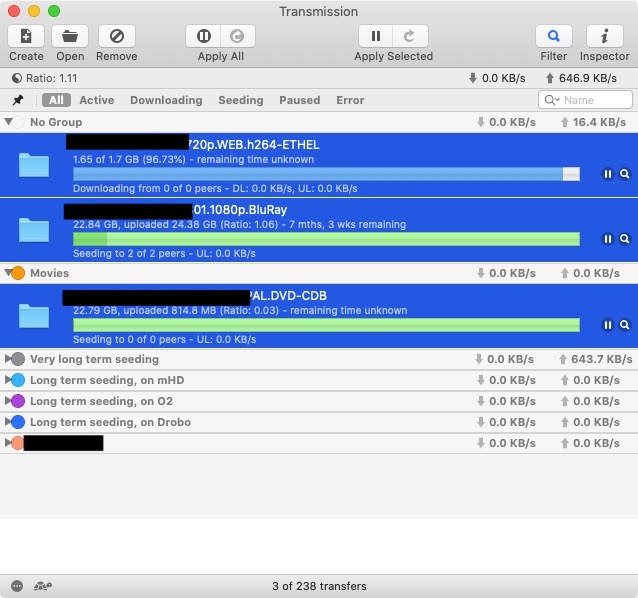Reveal 01.1080p.BluRay in Finder
Viewport: 638px width, 598px height.
coord(625,239)
